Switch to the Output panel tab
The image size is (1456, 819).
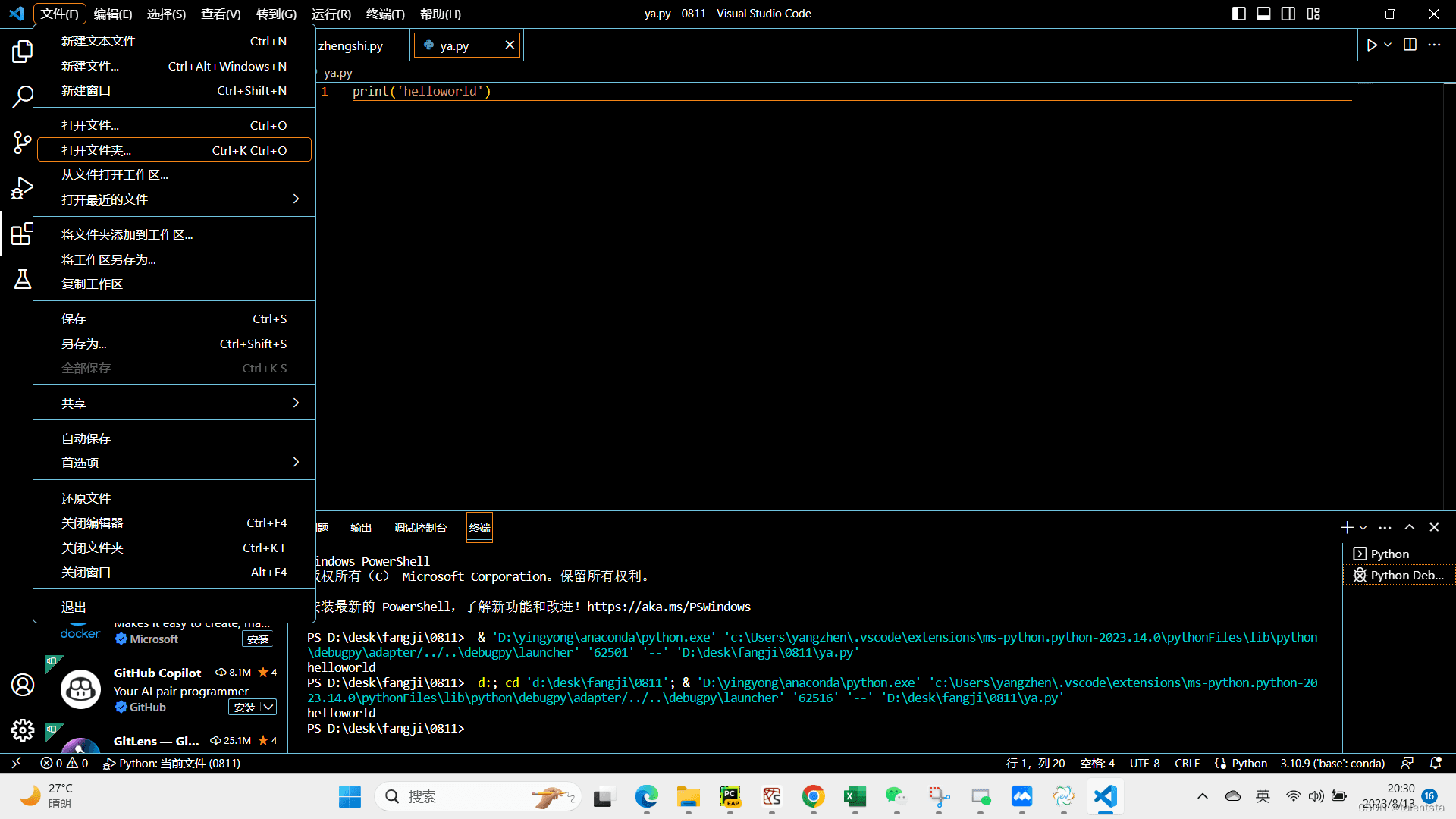(361, 528)
